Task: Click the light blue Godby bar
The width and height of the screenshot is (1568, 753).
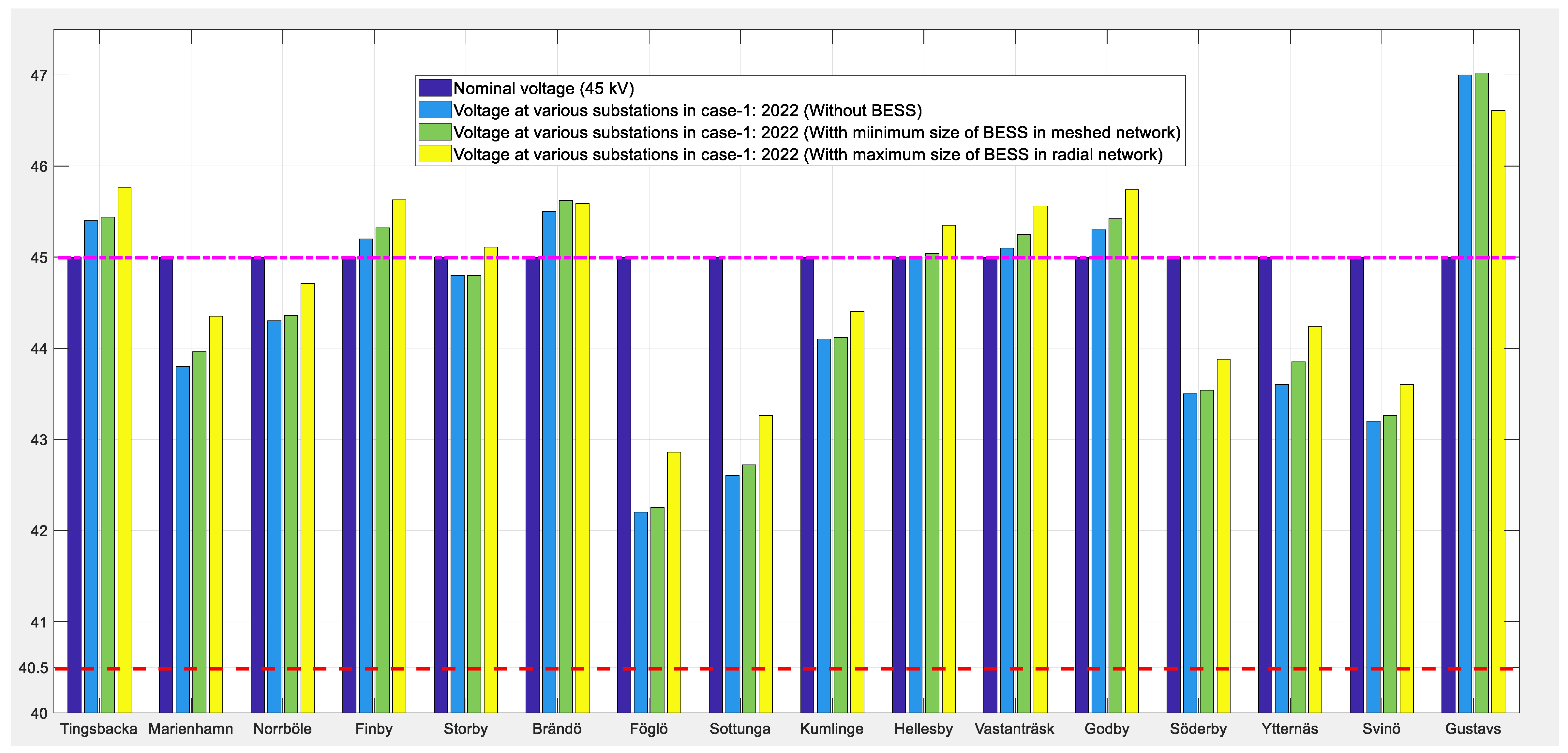Action: (1098, 472)
